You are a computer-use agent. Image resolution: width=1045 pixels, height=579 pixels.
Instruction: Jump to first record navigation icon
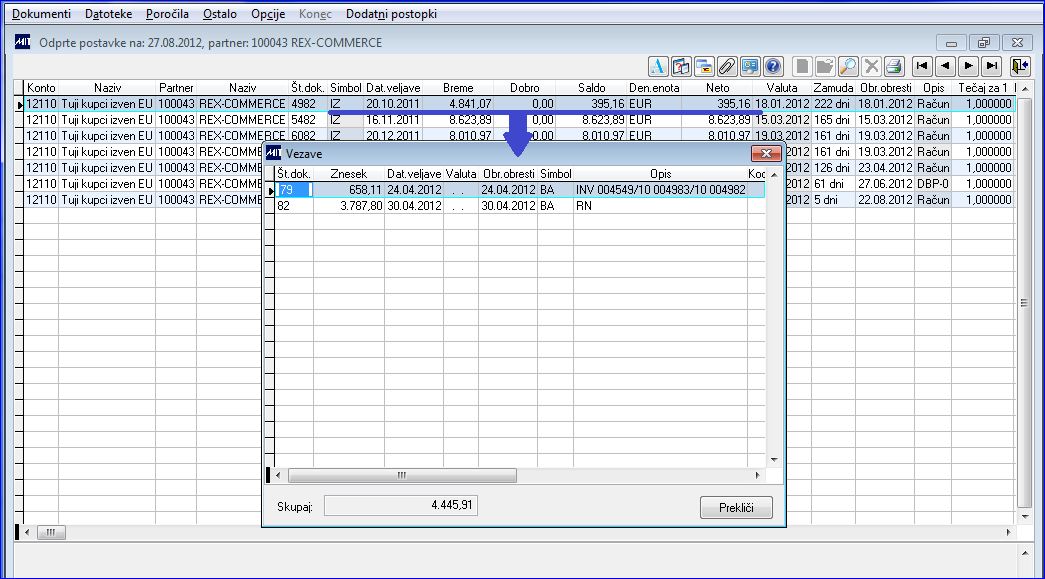922,66
